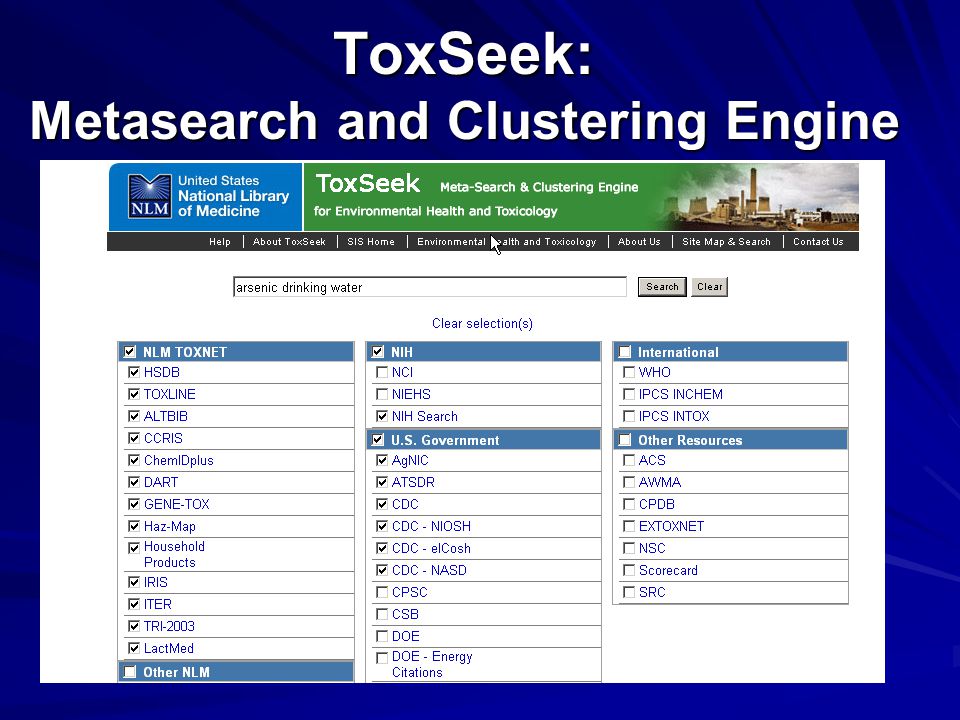Open the EXTOXNET resource link
Screen dimensions: 960x720
[x=672, y=527]
